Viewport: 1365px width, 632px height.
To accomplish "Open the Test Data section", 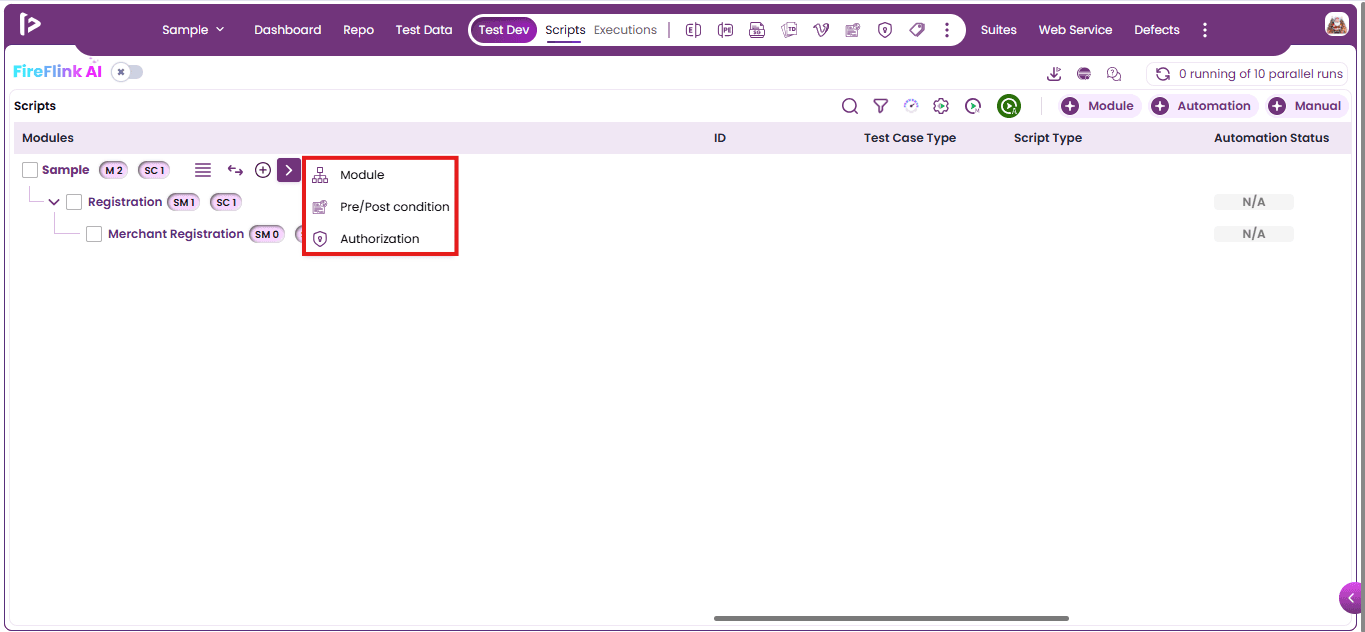I will tap(424, 30).
